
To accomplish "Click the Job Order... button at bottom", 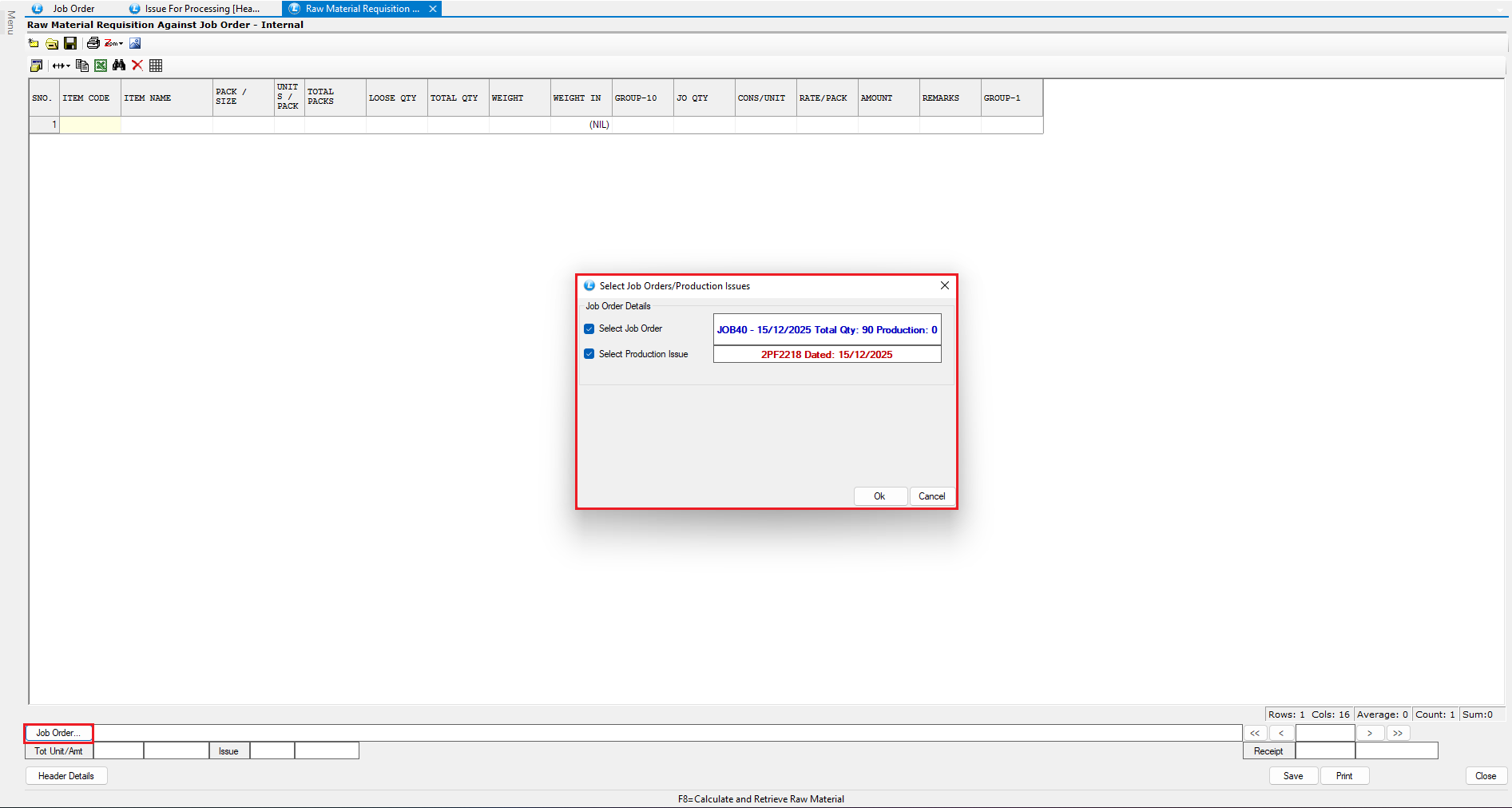I will (58, 733).
